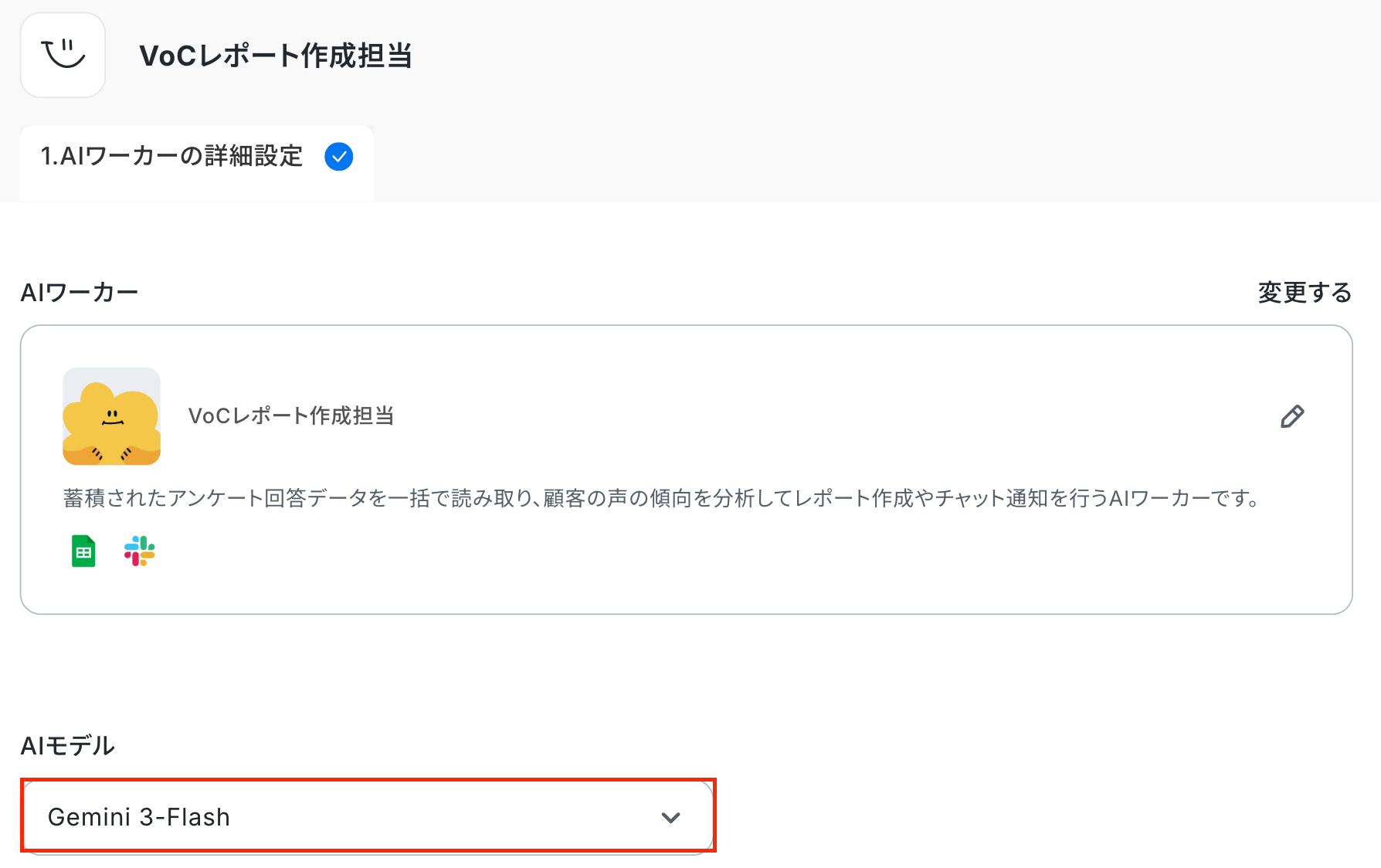Click 変更する to change the worker
1381x868 pixels.
point(1305,293)
